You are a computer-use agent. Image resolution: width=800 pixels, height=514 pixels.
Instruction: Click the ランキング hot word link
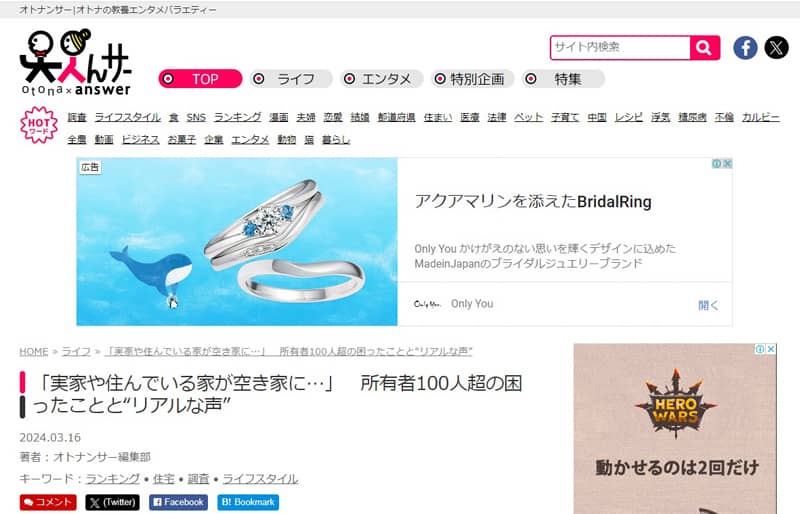pyautogui.click(x=237, y=117)
